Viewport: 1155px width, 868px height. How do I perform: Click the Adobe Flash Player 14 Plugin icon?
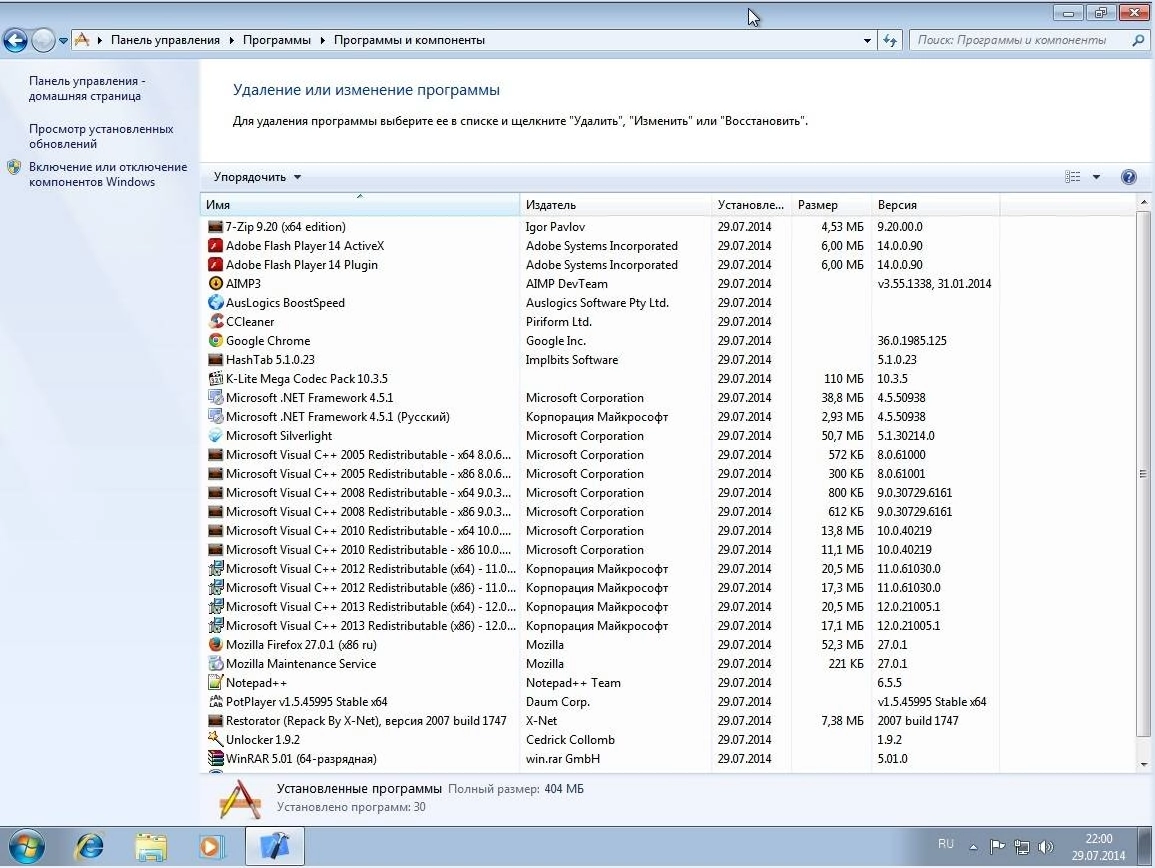[x=215, y=265]
